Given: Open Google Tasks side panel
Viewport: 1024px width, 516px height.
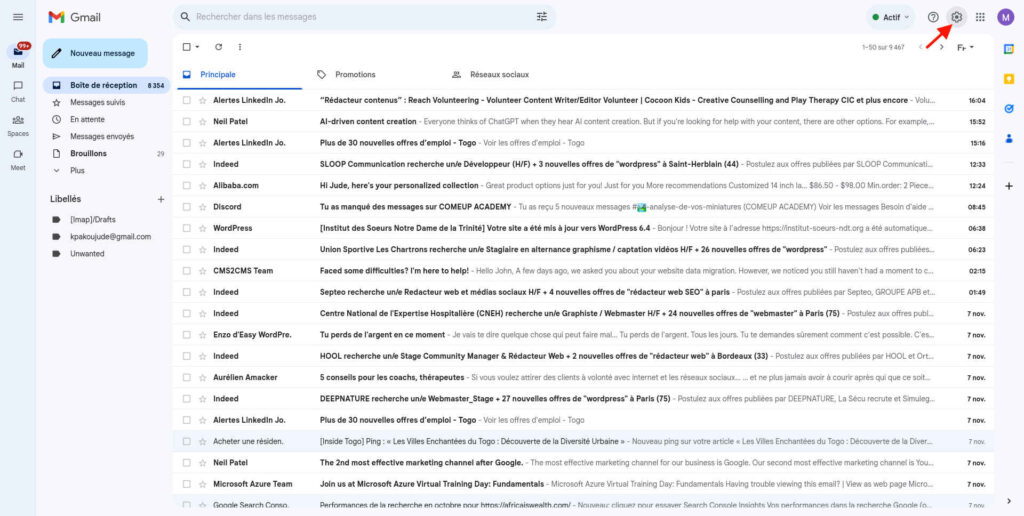Looking at the screenshot, I should pyautogui.click(x=1009, y=108).
